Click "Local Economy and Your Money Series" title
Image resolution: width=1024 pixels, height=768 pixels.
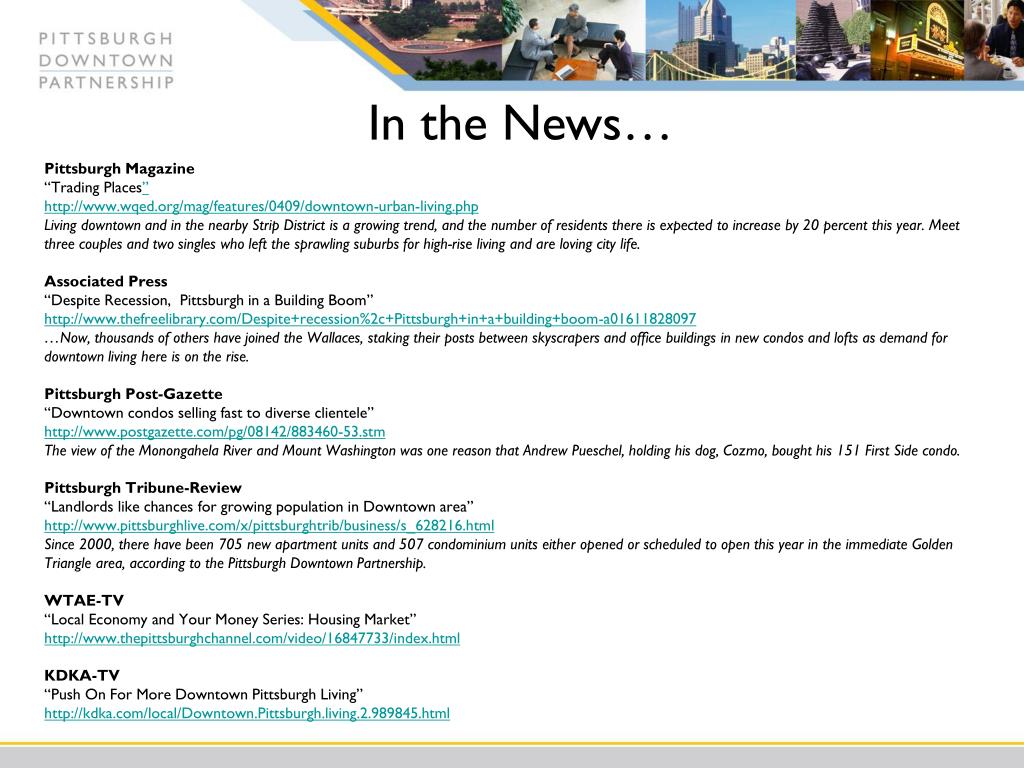(231, 619)
